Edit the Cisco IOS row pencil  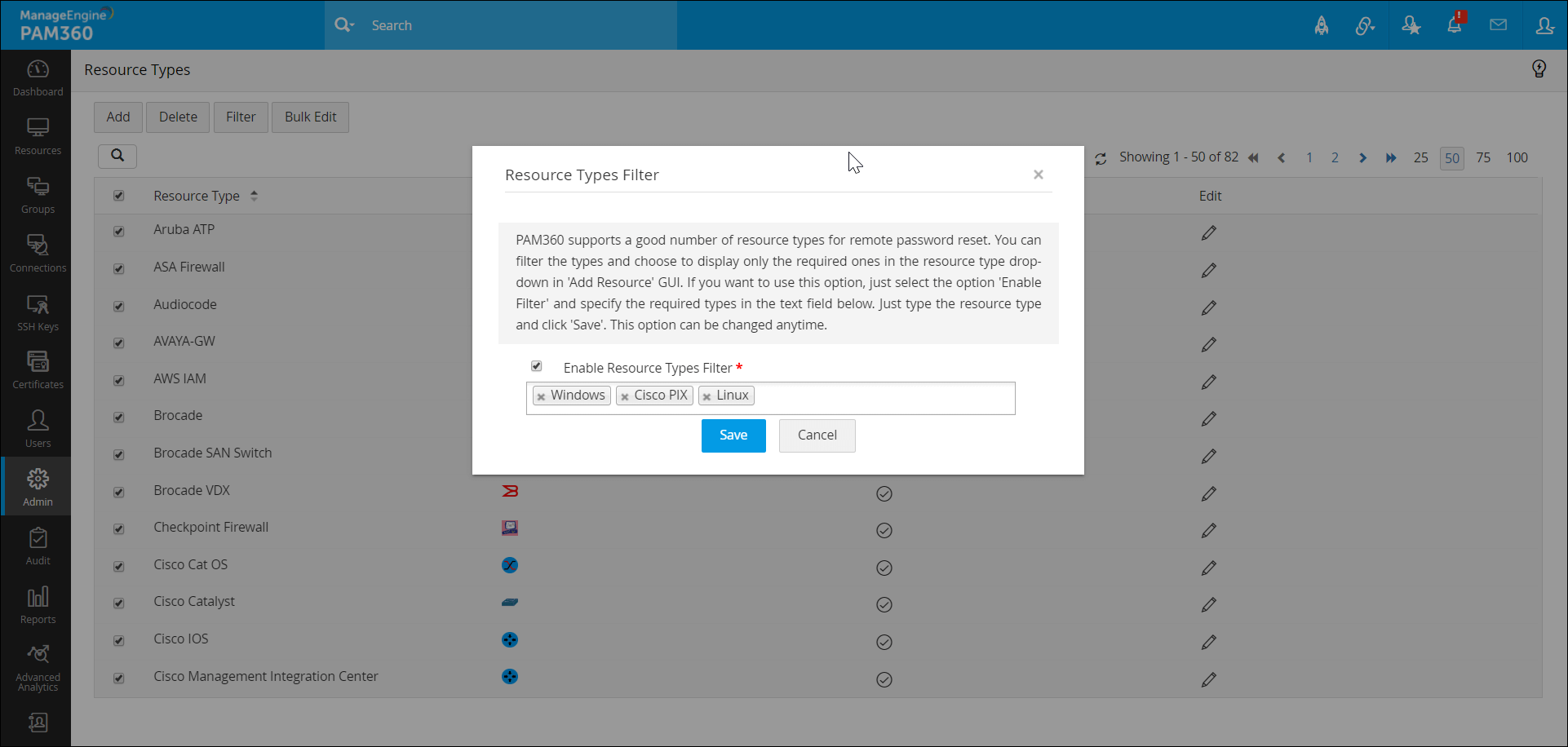(x=1209, y=643)
